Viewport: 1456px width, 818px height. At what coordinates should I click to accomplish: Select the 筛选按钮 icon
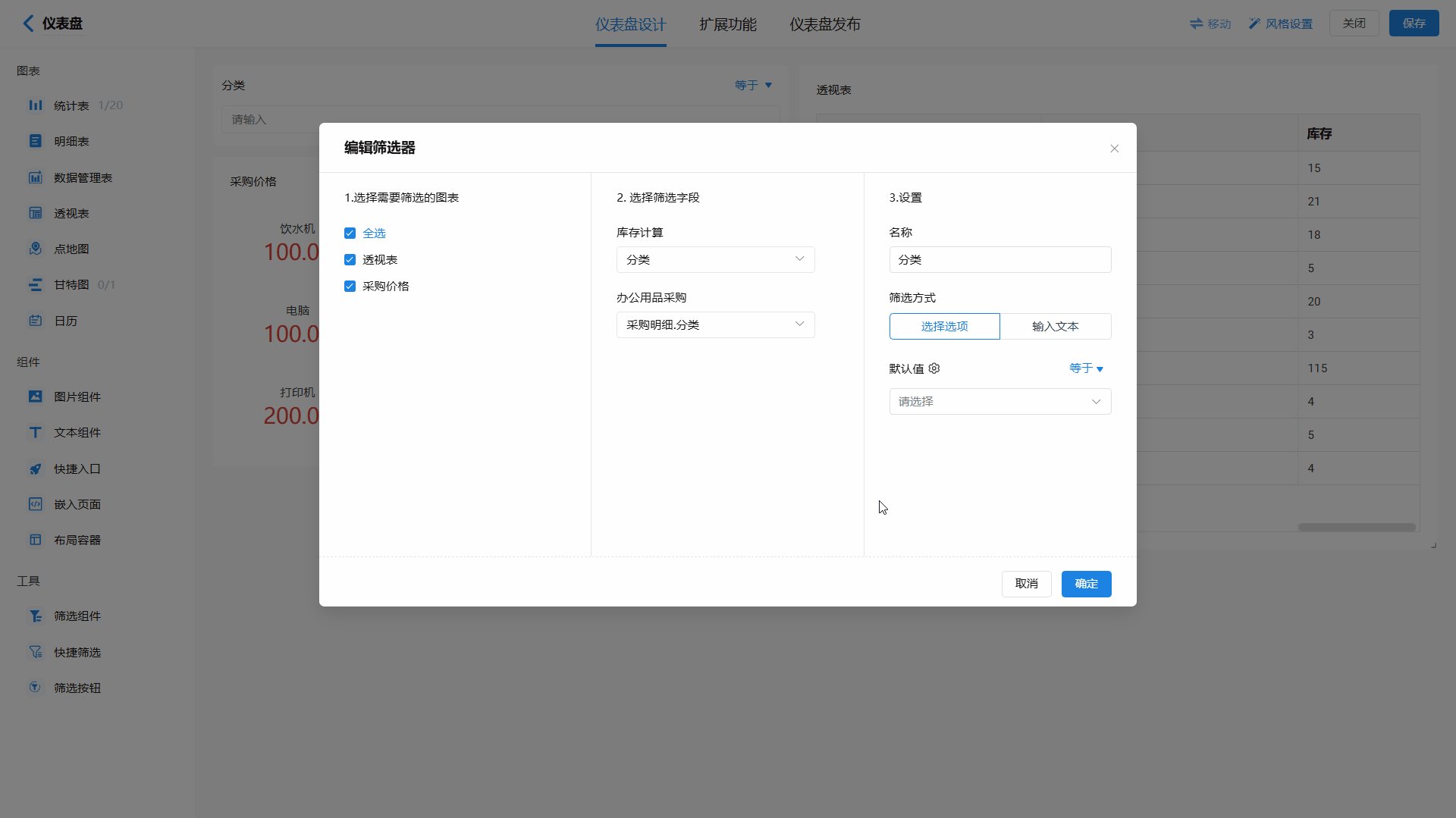click(36, 688)
